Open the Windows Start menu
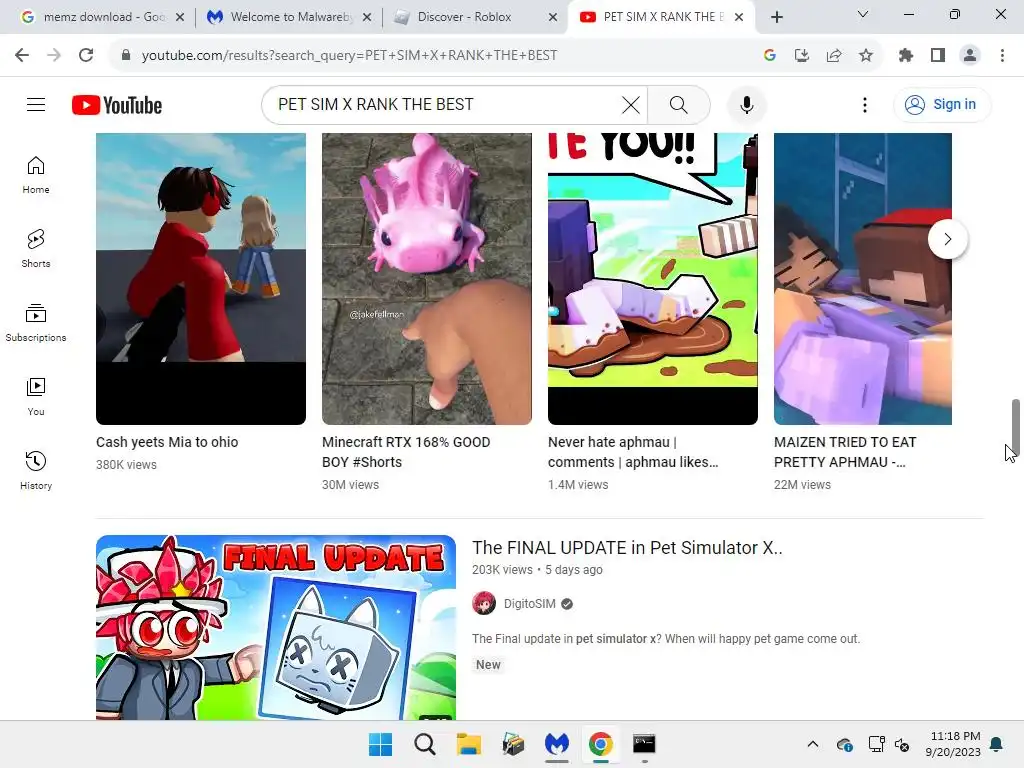The image size is (1024, 768). 380,744
